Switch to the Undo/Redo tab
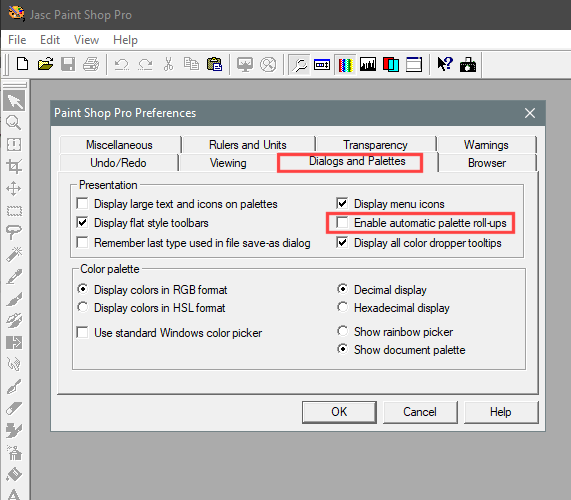The height and width of the screenshot is (500, 571). 118,163
